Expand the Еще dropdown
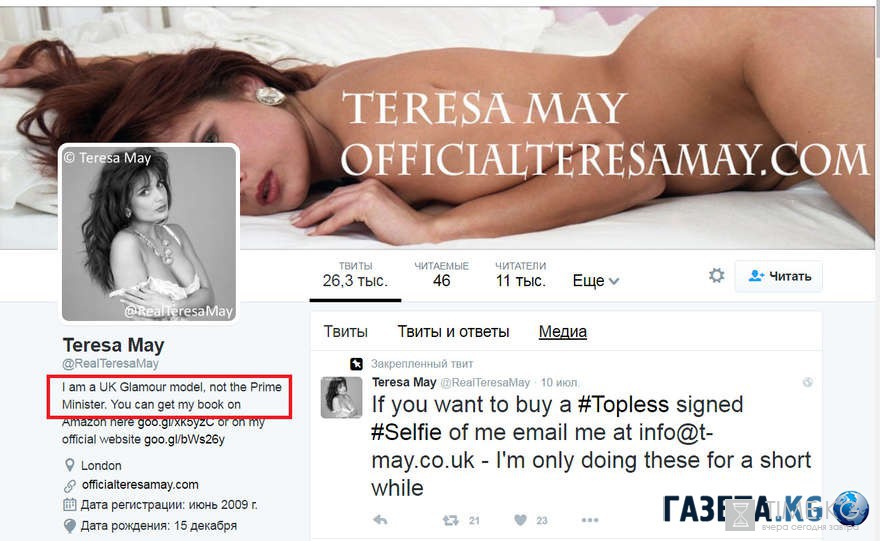 coord(595,281)
